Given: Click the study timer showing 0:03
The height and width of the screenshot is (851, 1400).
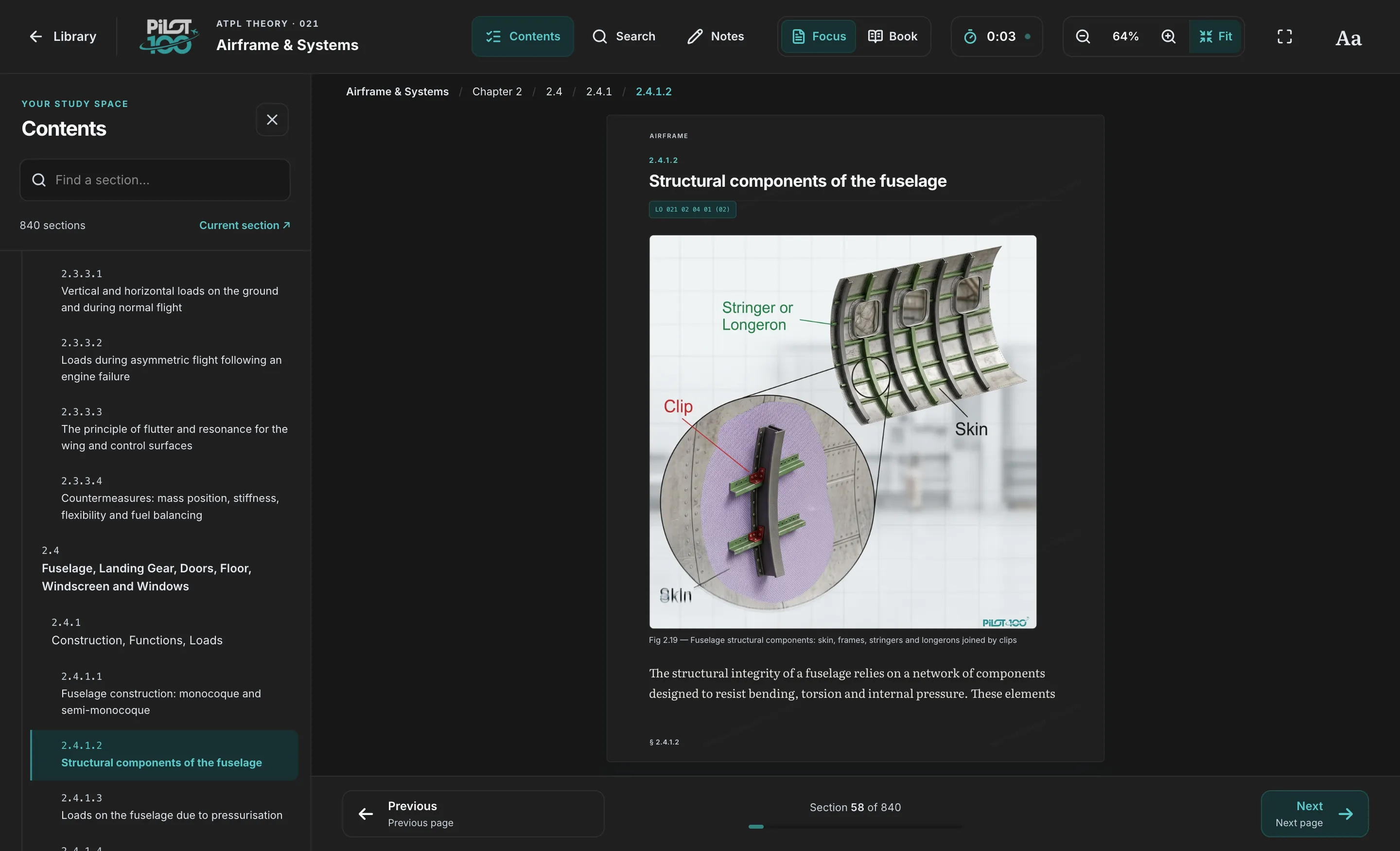Looking at the screenshot, I should coord(997,36).
